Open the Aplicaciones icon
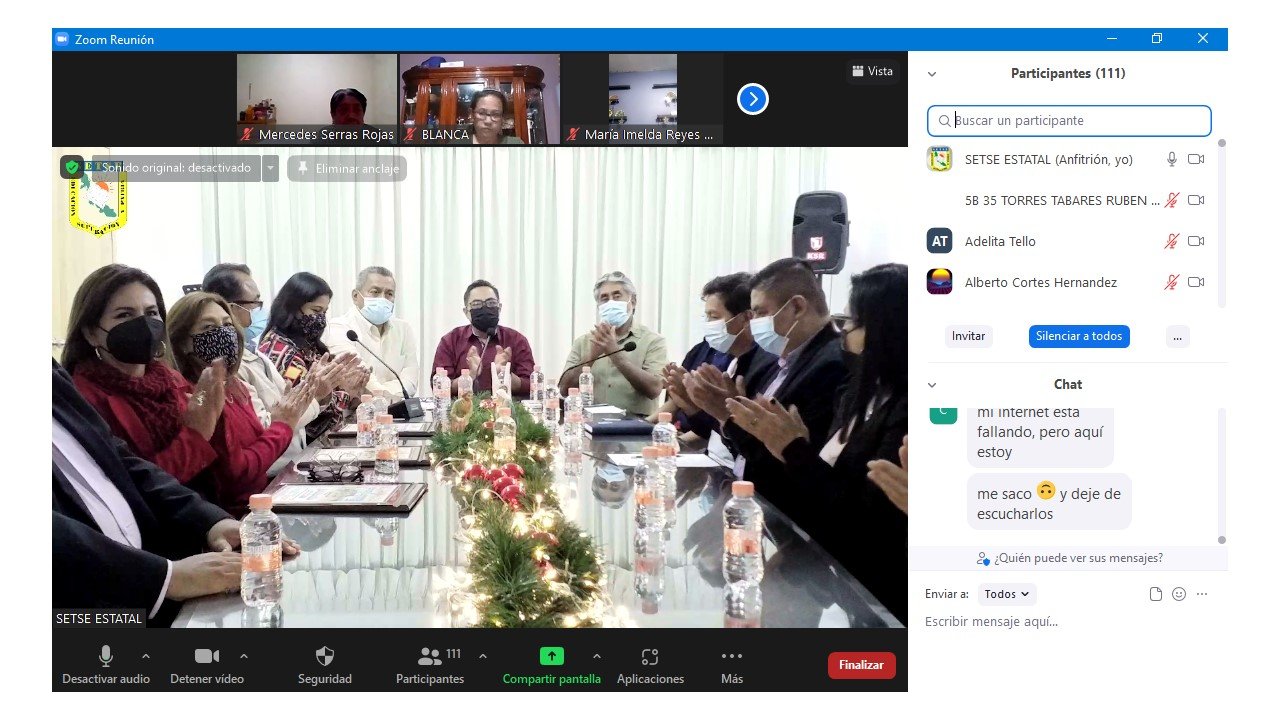1280x720 pixels. coord(650,657)
